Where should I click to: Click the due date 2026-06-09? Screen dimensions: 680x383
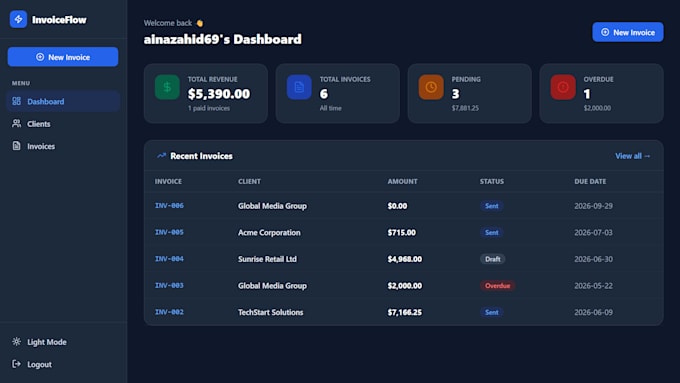pos(593,312)
